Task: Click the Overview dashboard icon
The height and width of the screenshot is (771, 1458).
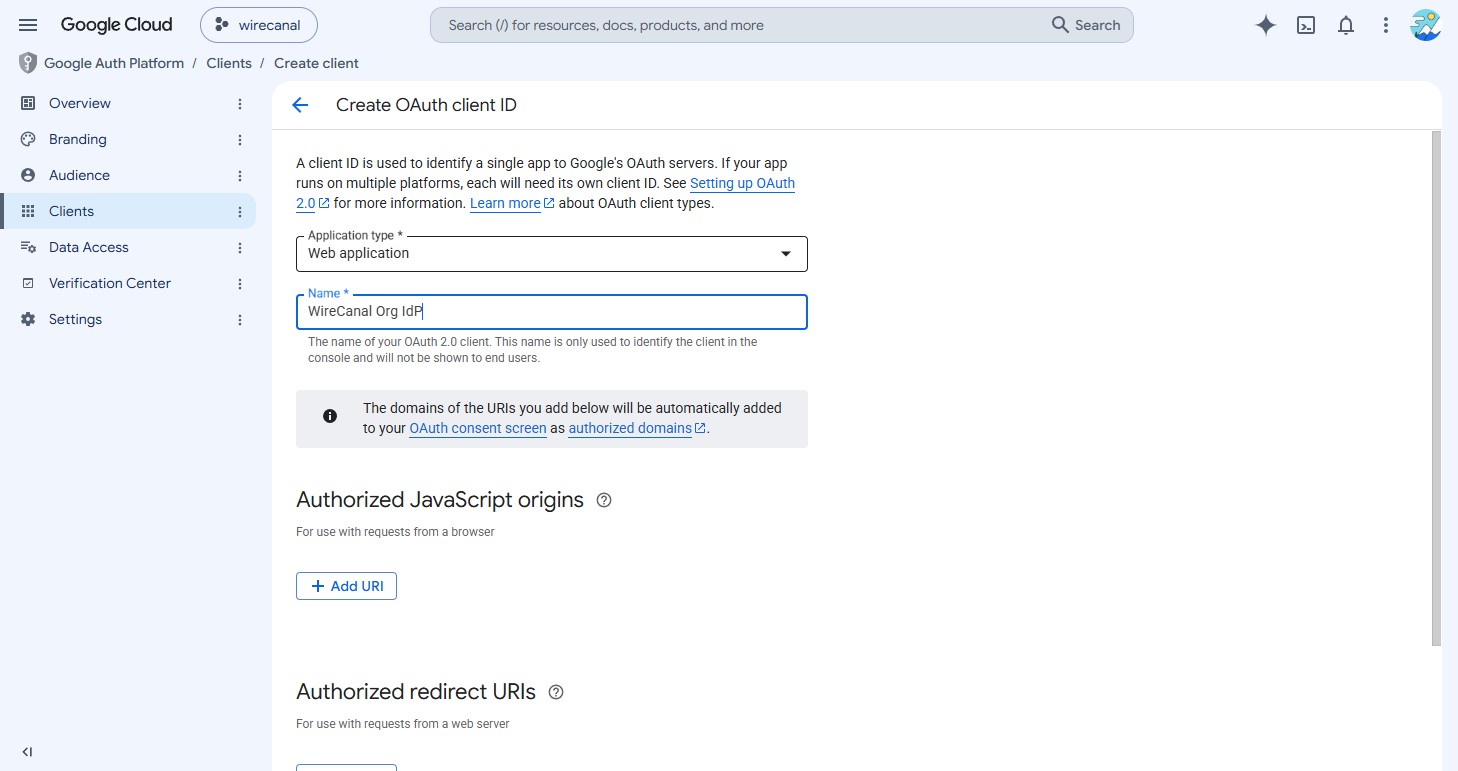Action: (x=28, y=103)
